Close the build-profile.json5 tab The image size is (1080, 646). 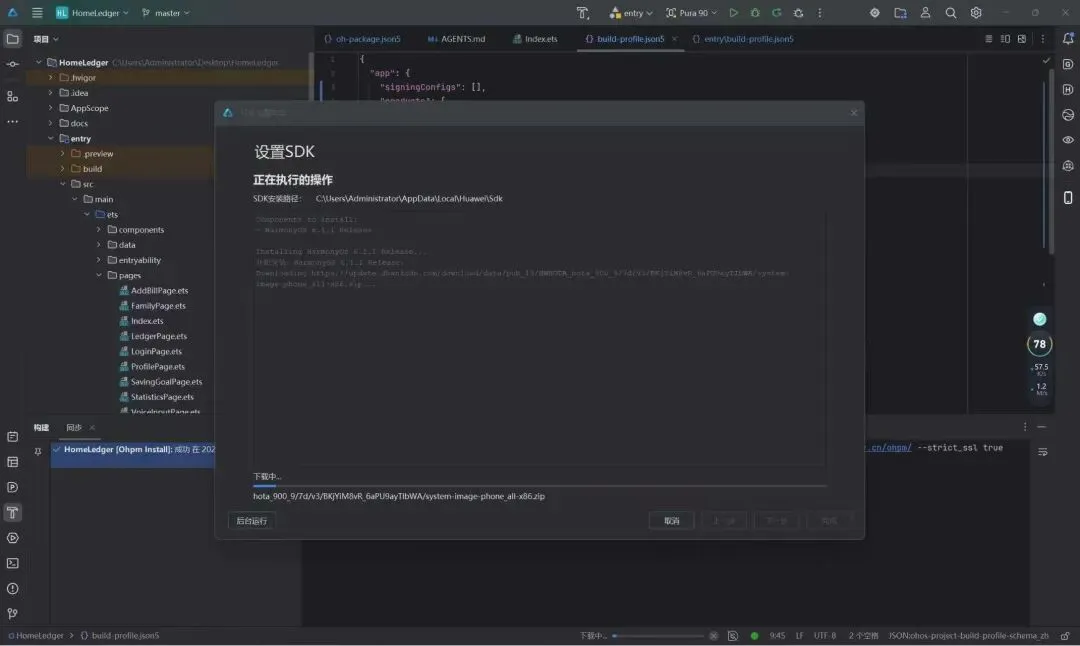pyautogui.click(x=674, y=39)
